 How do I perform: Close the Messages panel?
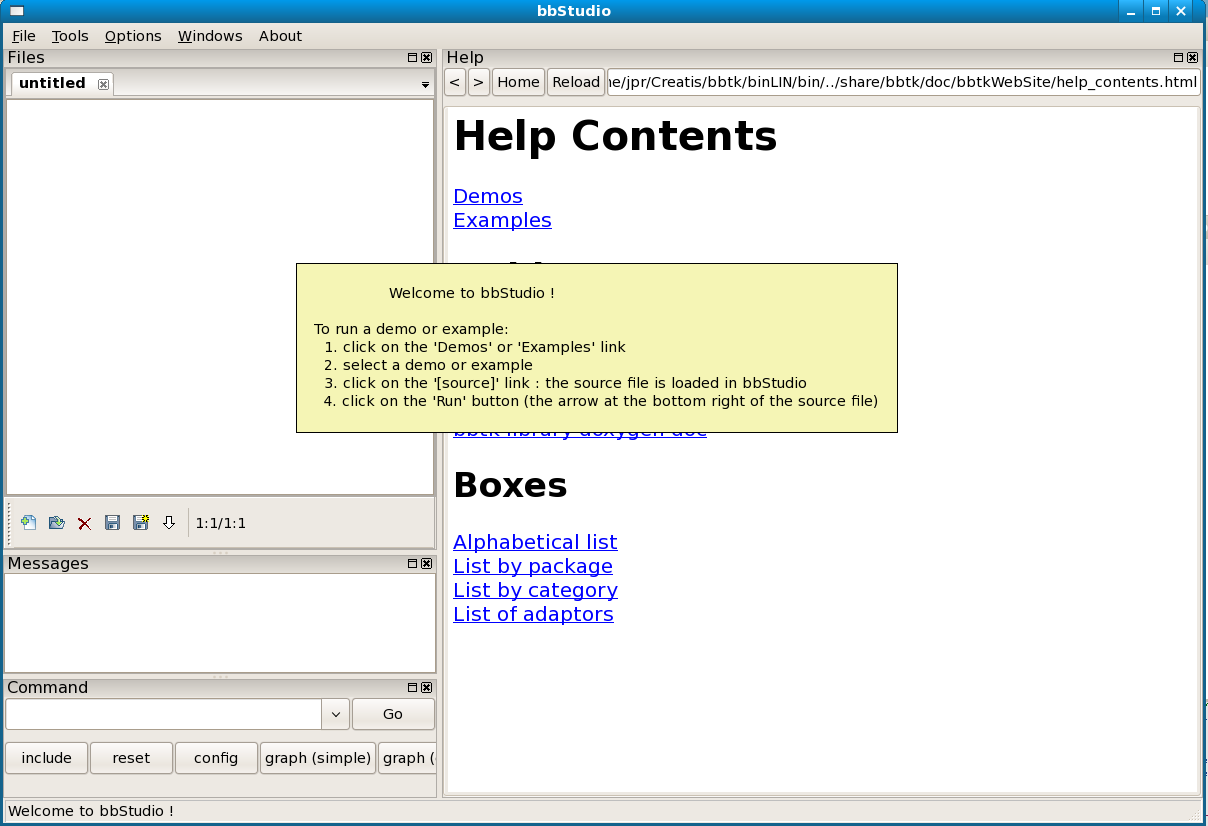pyautogui.click(x=427, y=564)
